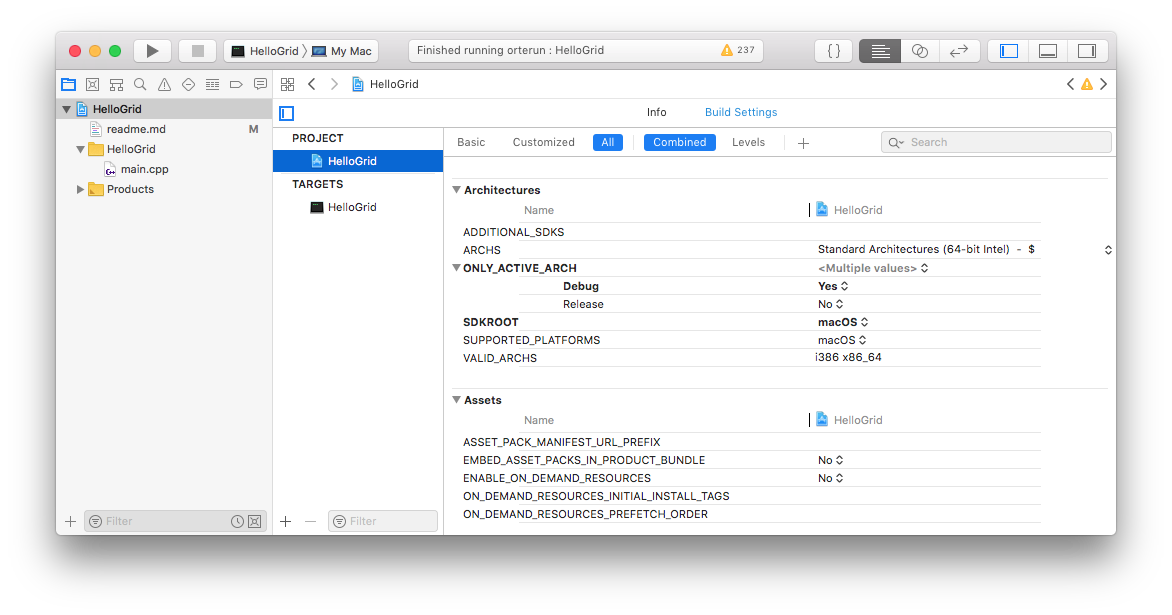Click the build settings Search field
This screenshot has height=615, width=1172.
coord(995,142)
